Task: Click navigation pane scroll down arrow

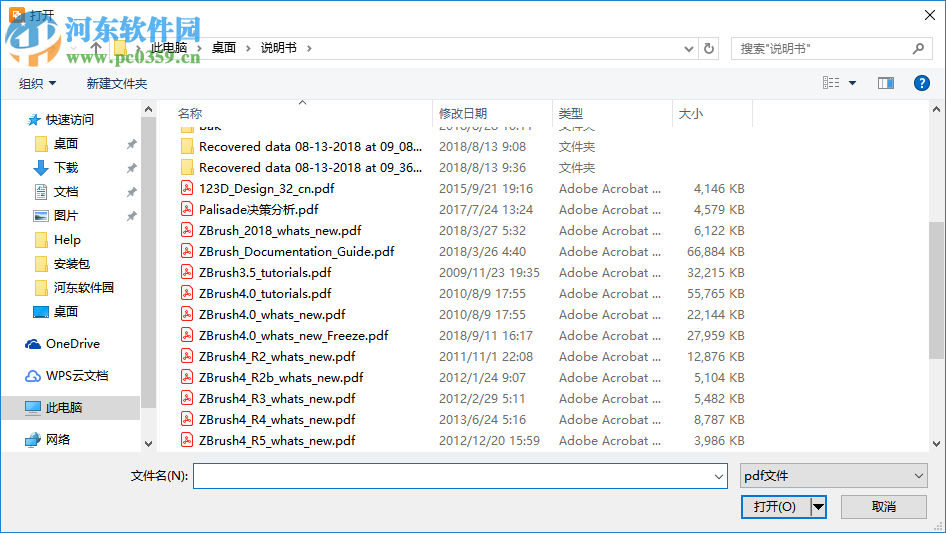Action: click(x=148, y=444)
